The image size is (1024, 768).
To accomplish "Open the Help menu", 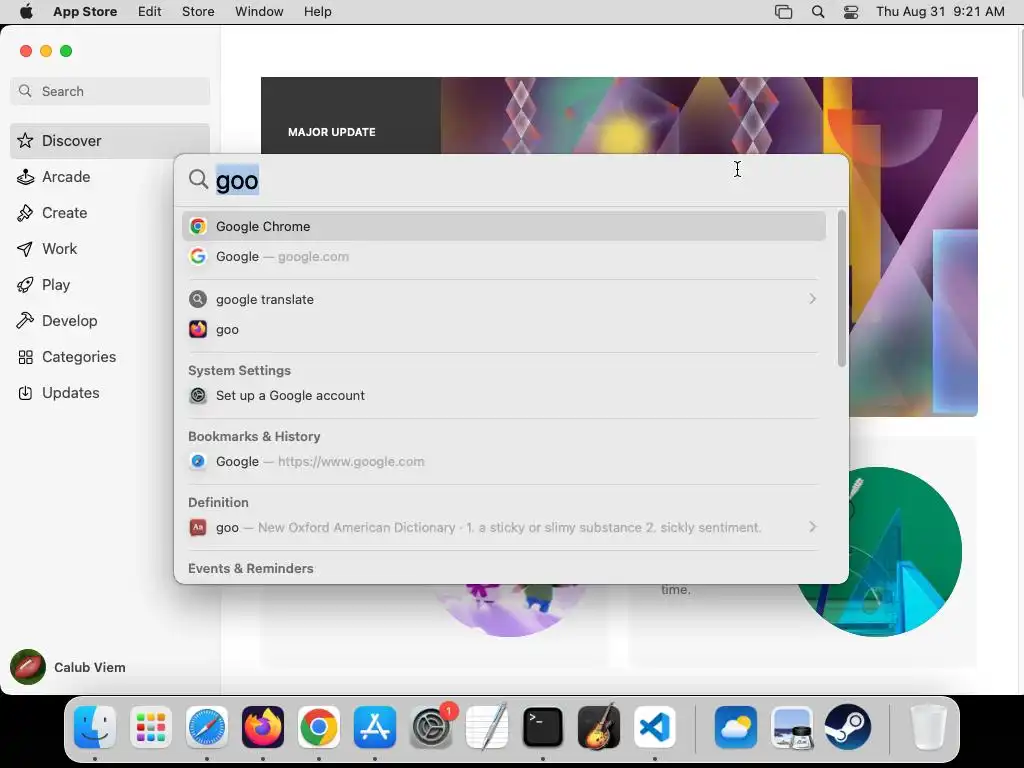I will (317, 12).
